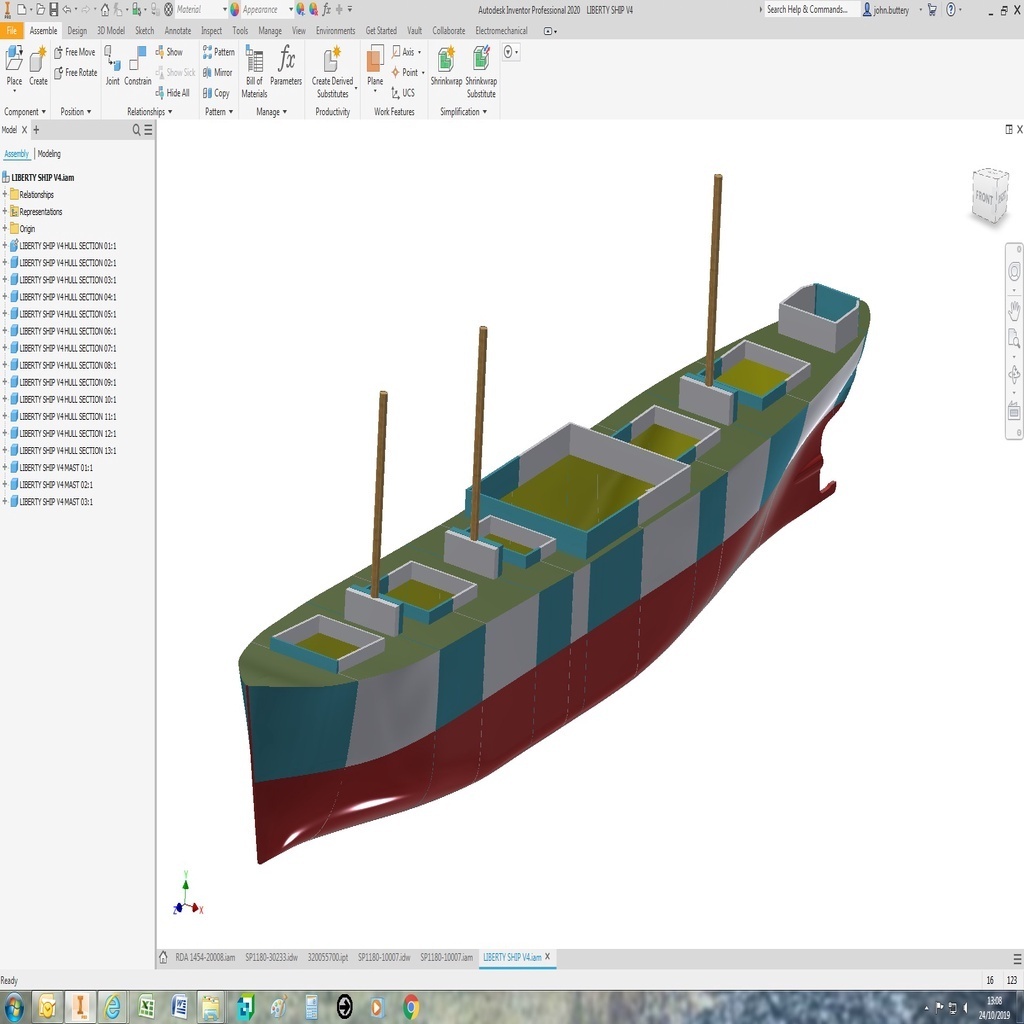Click the Mirror component tool
The height and width of the screenshot is (1024, 1024).
click(217, 72)
